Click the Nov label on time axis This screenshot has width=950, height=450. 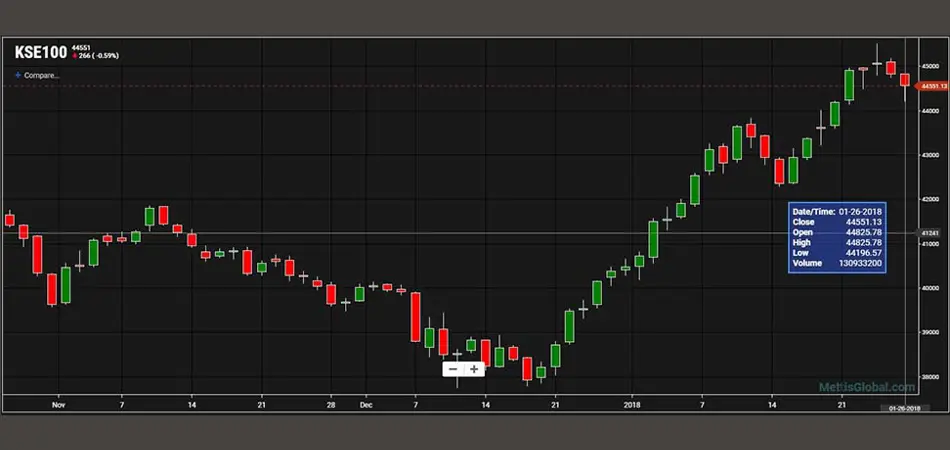pos(58,406)
